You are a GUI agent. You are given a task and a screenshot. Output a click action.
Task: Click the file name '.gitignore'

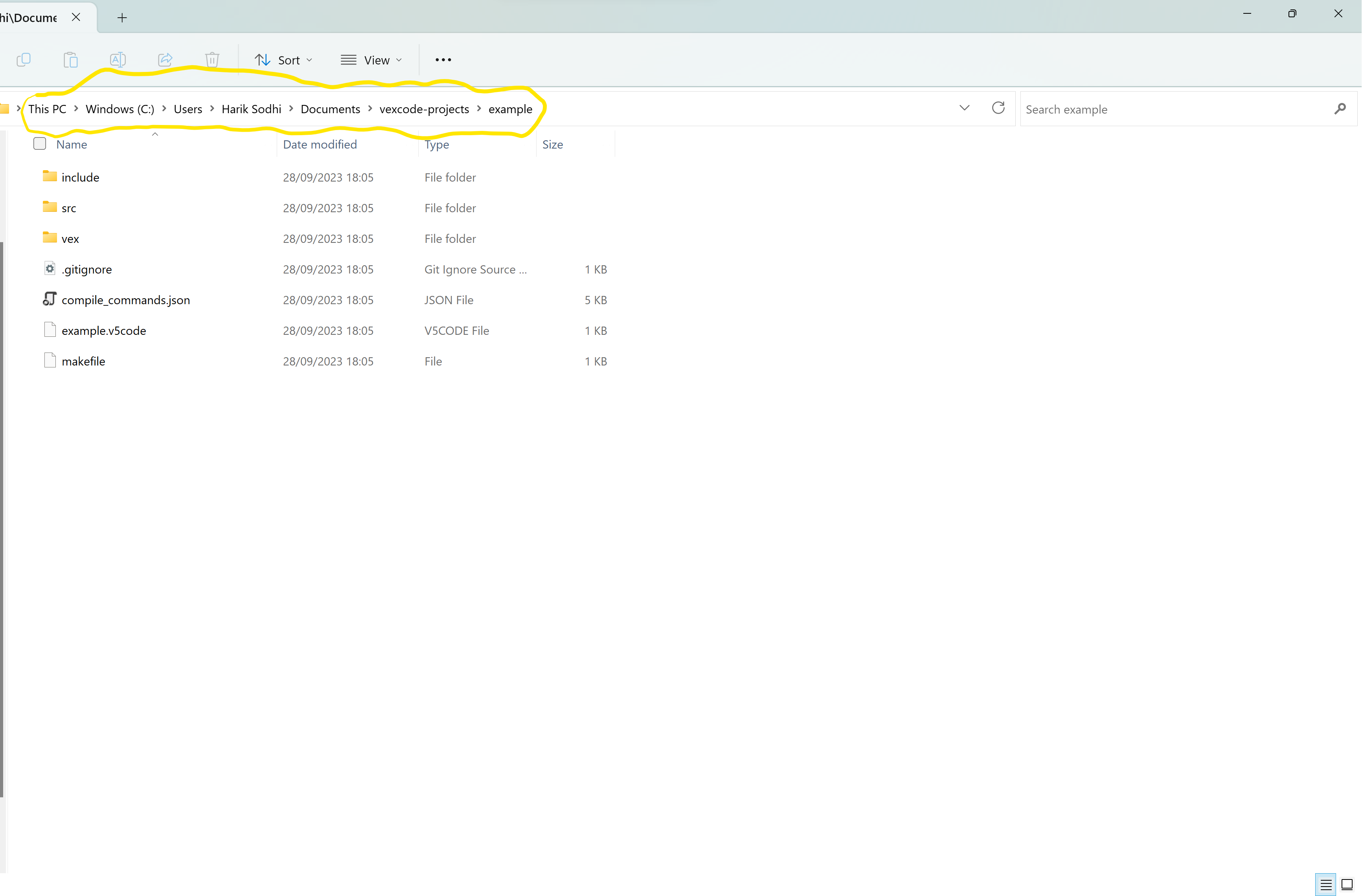click(x=87, y=270)
